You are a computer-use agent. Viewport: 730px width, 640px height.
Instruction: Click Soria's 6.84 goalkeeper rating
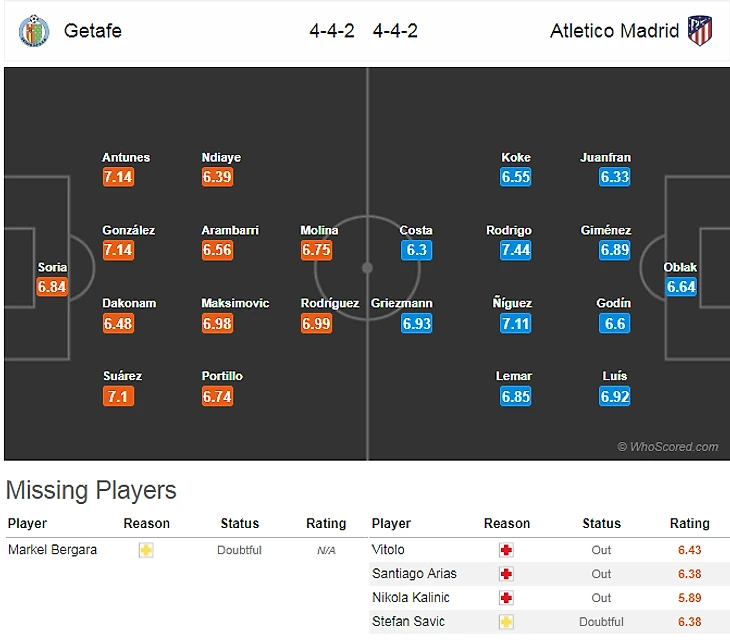[52, 288]
